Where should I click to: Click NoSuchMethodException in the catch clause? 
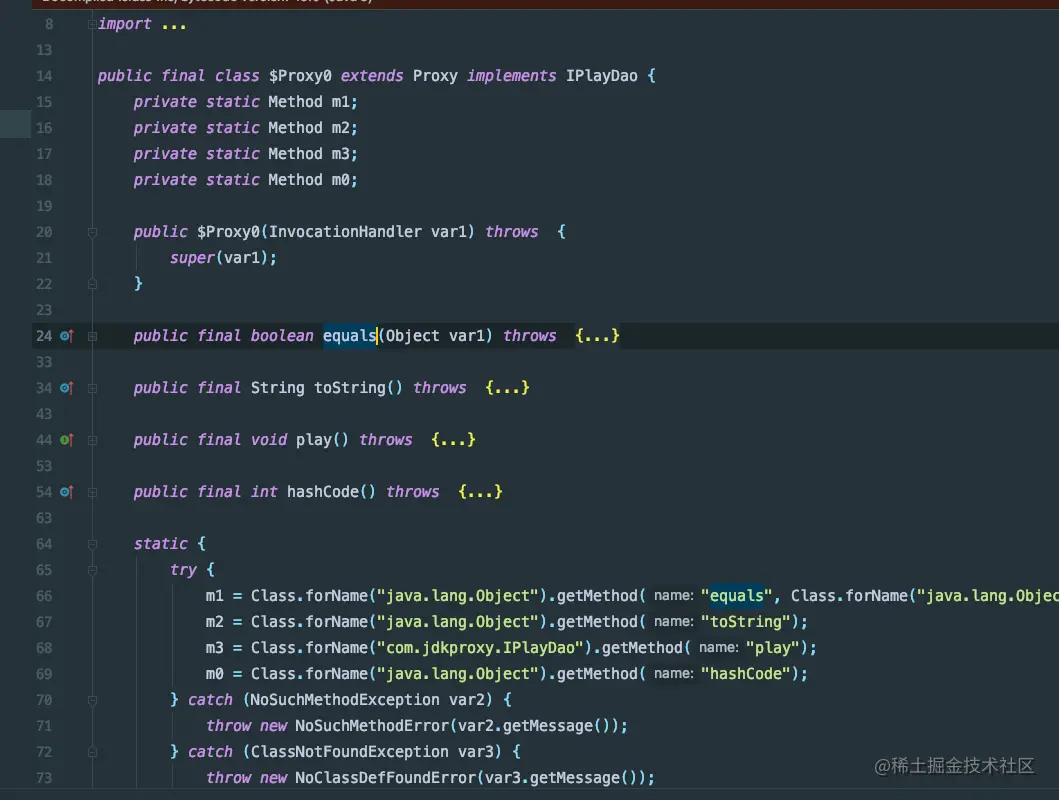(344, 699)
